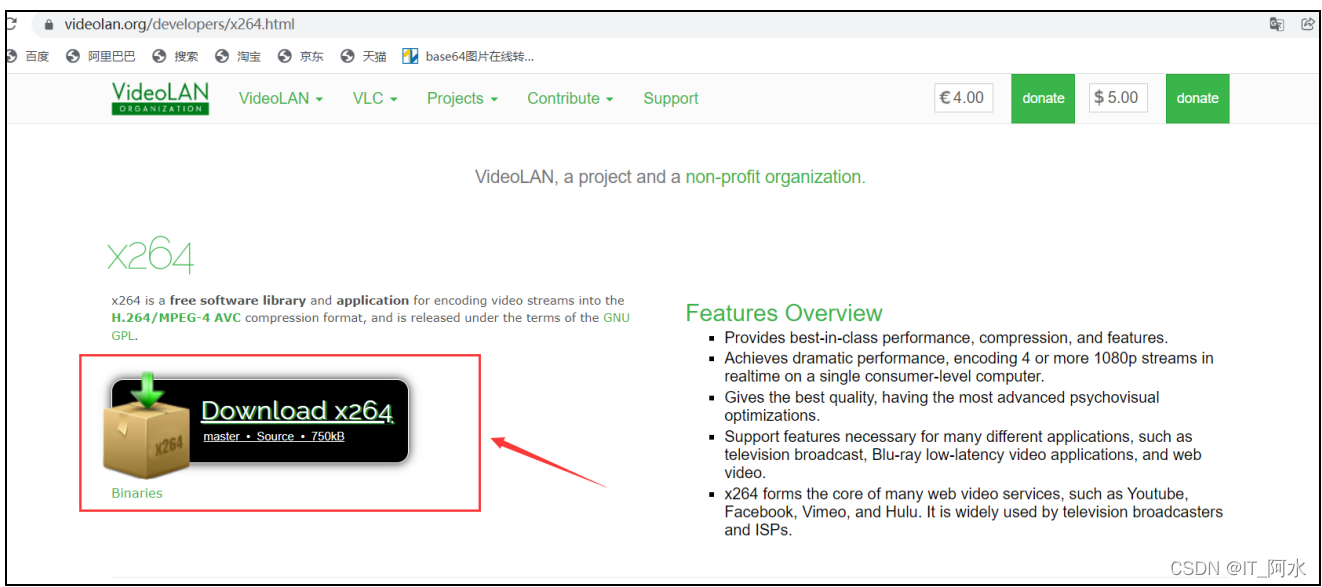
Task: Expand the Contribute dropdown menu
Action: pos(570,98)
